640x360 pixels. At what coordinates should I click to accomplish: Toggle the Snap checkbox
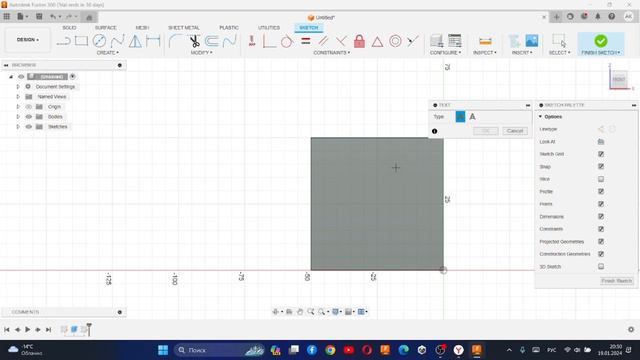(x=601, y=167)
